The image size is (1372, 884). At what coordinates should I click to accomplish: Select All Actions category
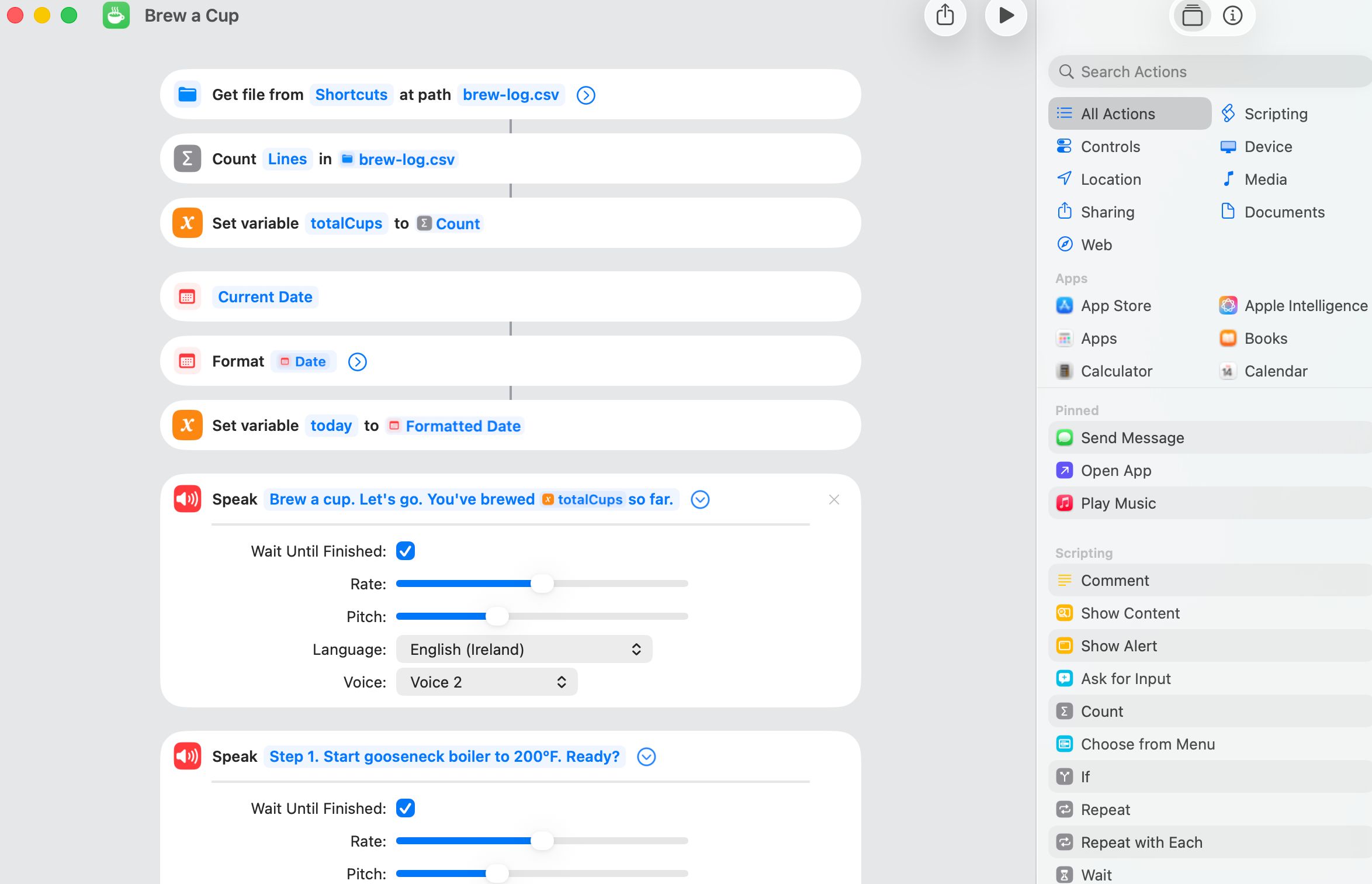(x=1130, y=114)
